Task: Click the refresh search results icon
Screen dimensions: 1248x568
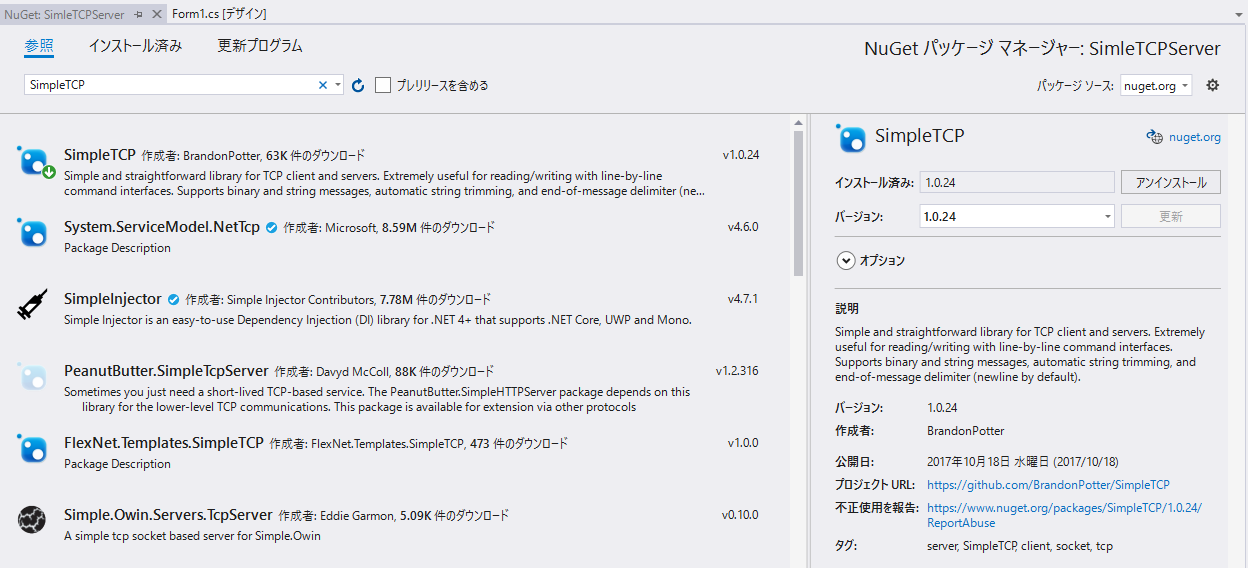Action: point(358,86)
